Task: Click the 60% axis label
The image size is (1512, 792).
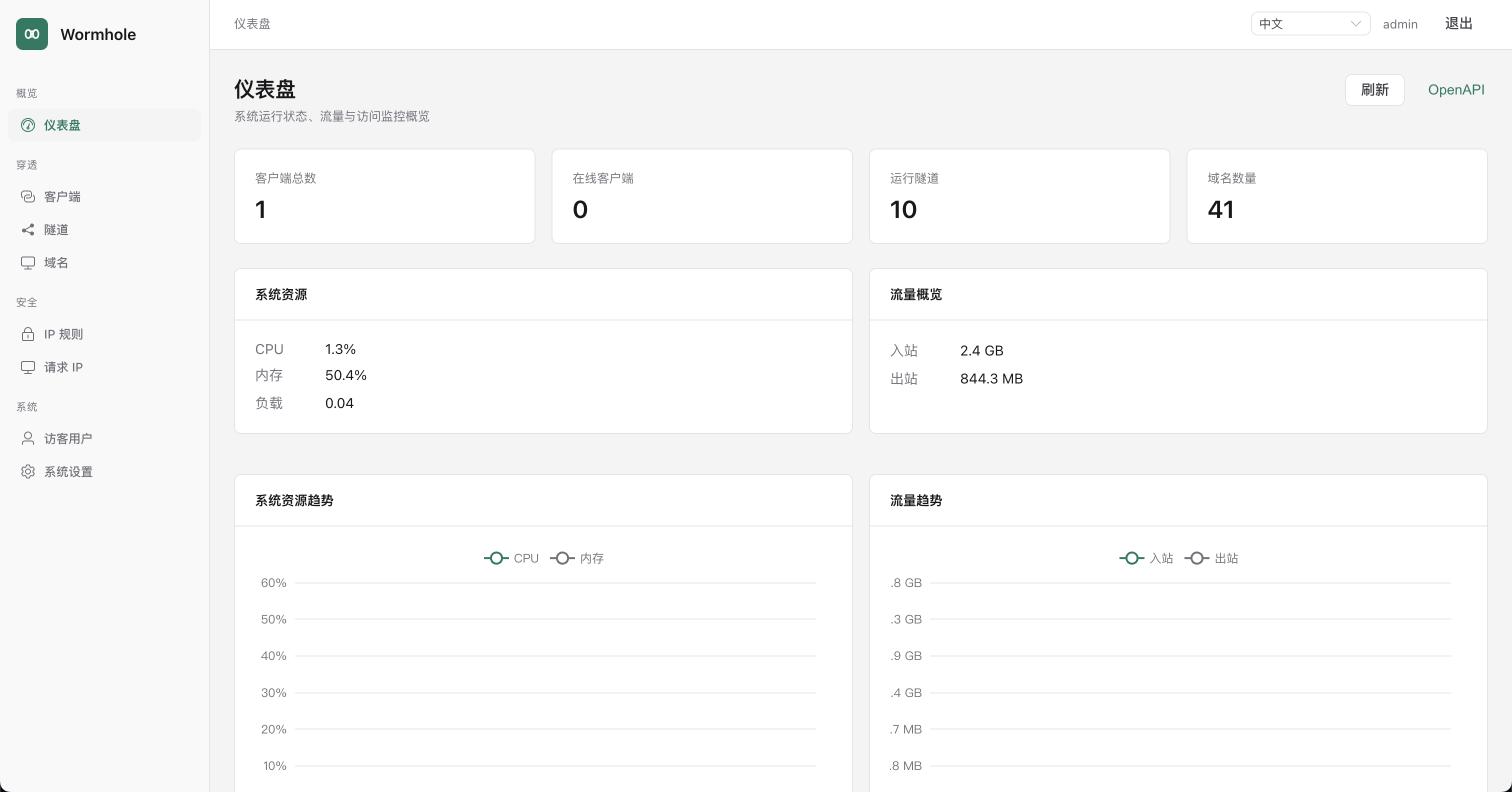Action: (273, 583)
